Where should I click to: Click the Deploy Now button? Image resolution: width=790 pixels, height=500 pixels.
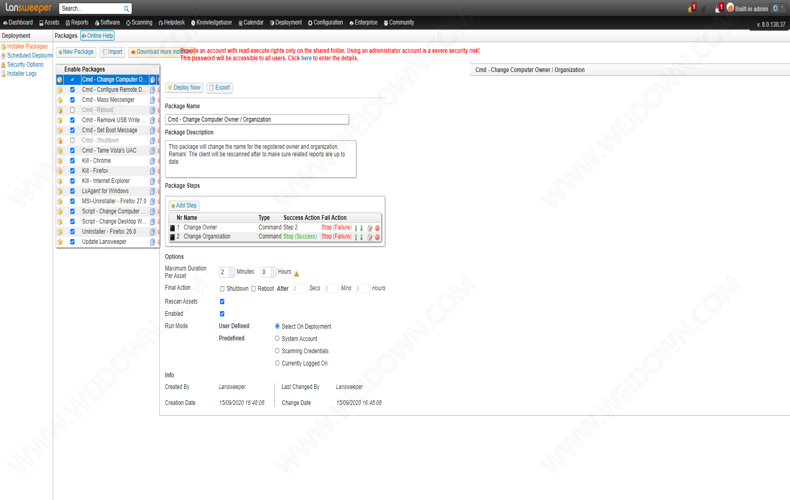point(184,88)
